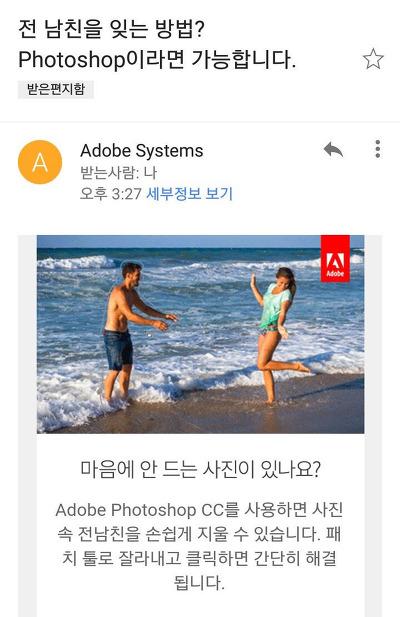Tap the final word 됩니다 in the paragraph
Viewport: 400px width, 617px height.
(199, 583)
